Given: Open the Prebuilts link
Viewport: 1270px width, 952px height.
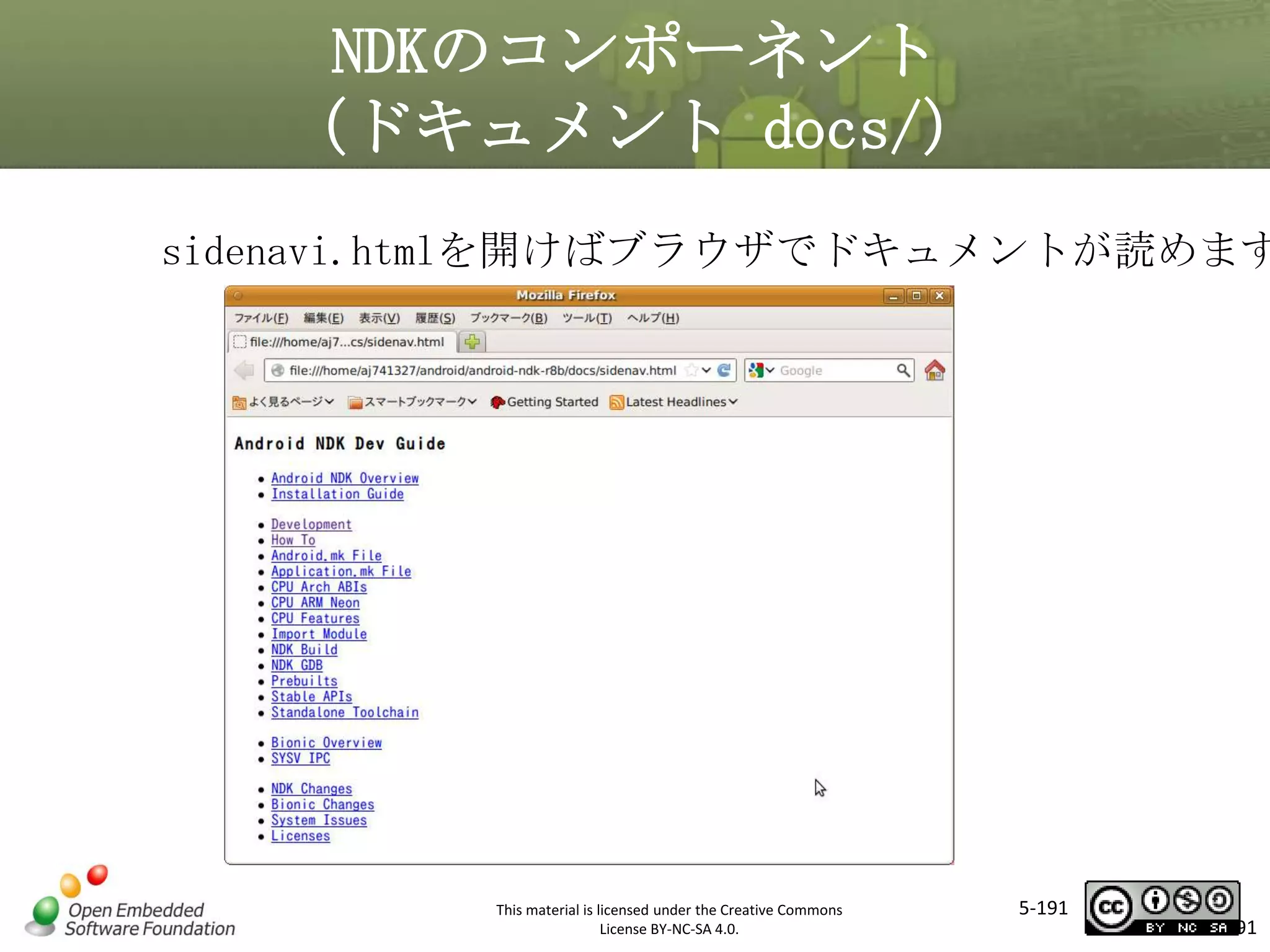Looking at the screenshot, I should pos(304,681).
